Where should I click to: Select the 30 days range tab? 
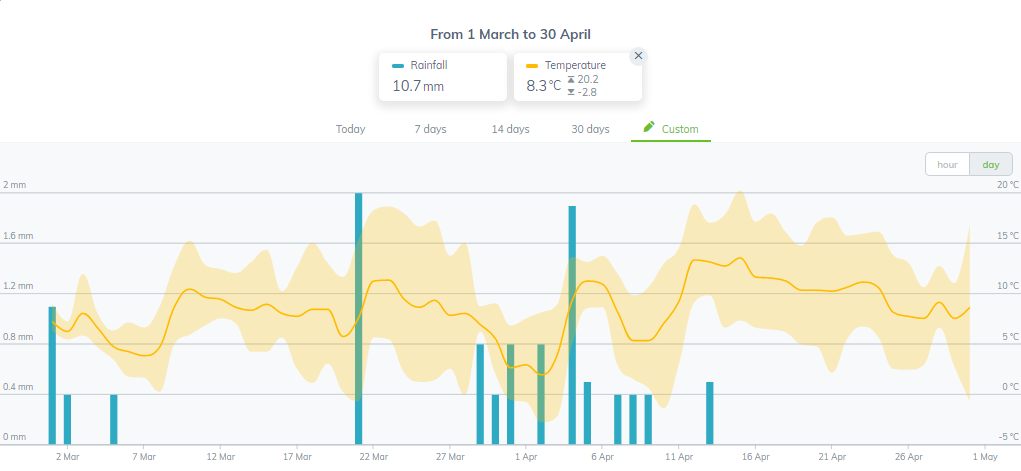click(x=591, y=129)
